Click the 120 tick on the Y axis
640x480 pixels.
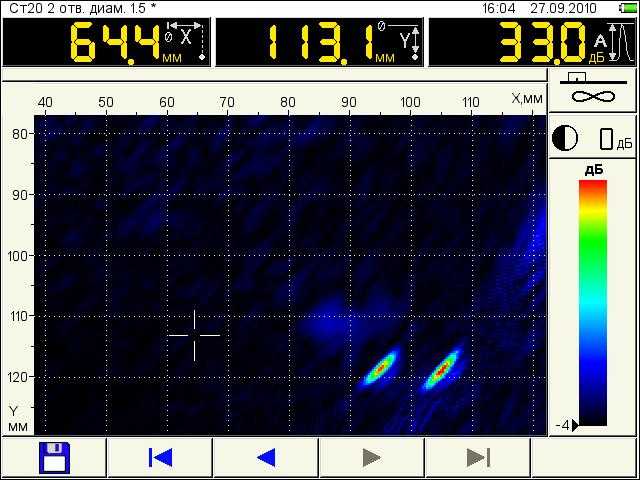coord(18,376)
